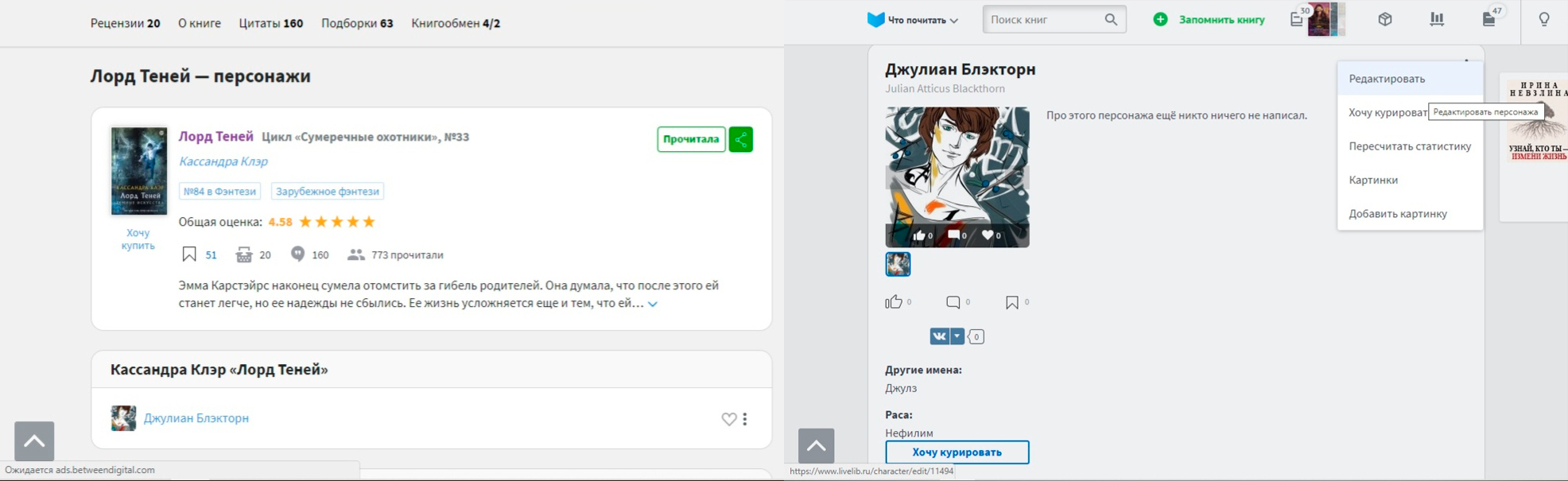Click the comment icon overlaid on character image
The width and height of the screenshot is (1568, 481).
pos(953,235)
